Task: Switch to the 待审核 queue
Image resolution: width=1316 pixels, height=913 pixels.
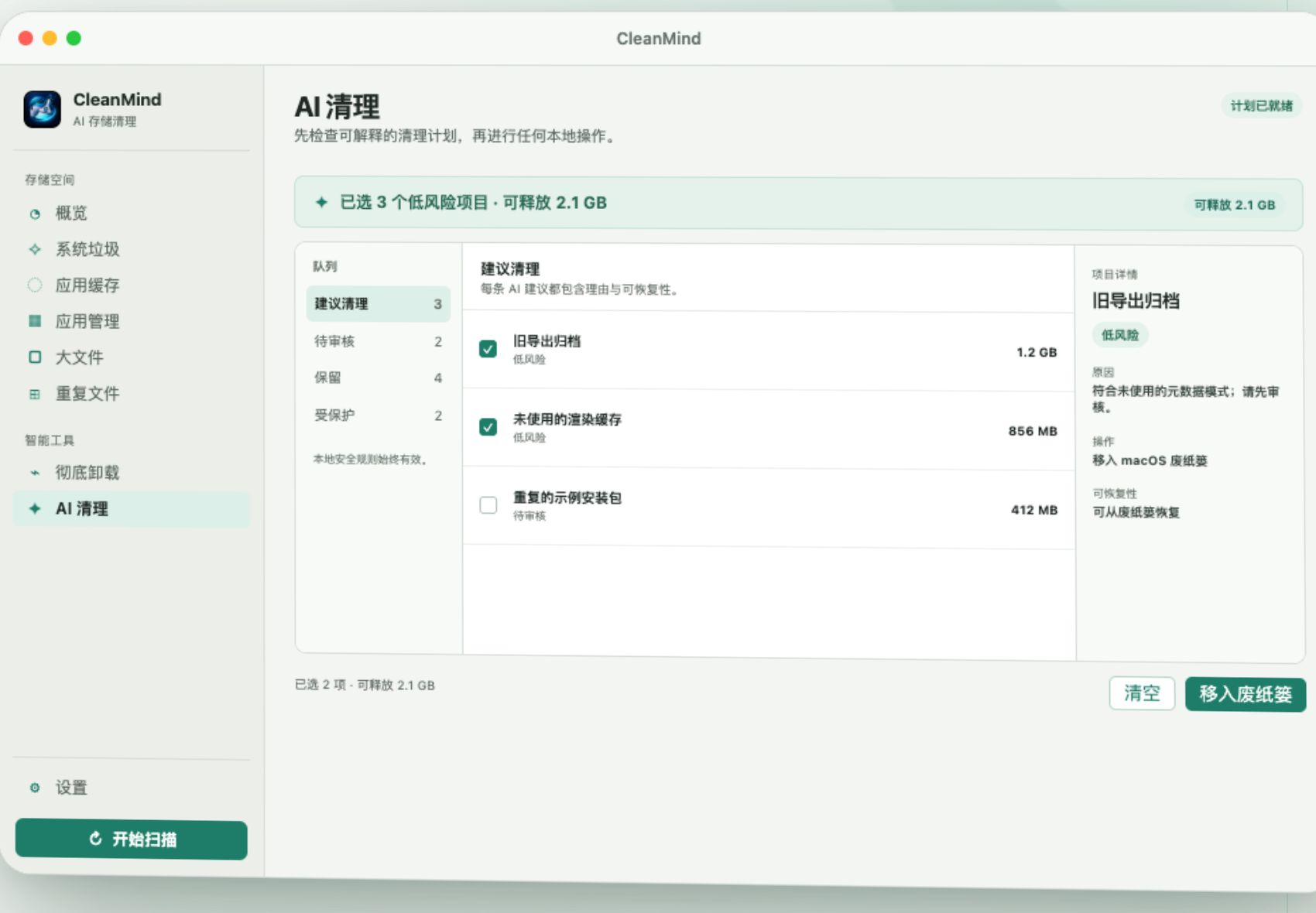Action: [x=378, y=341]
